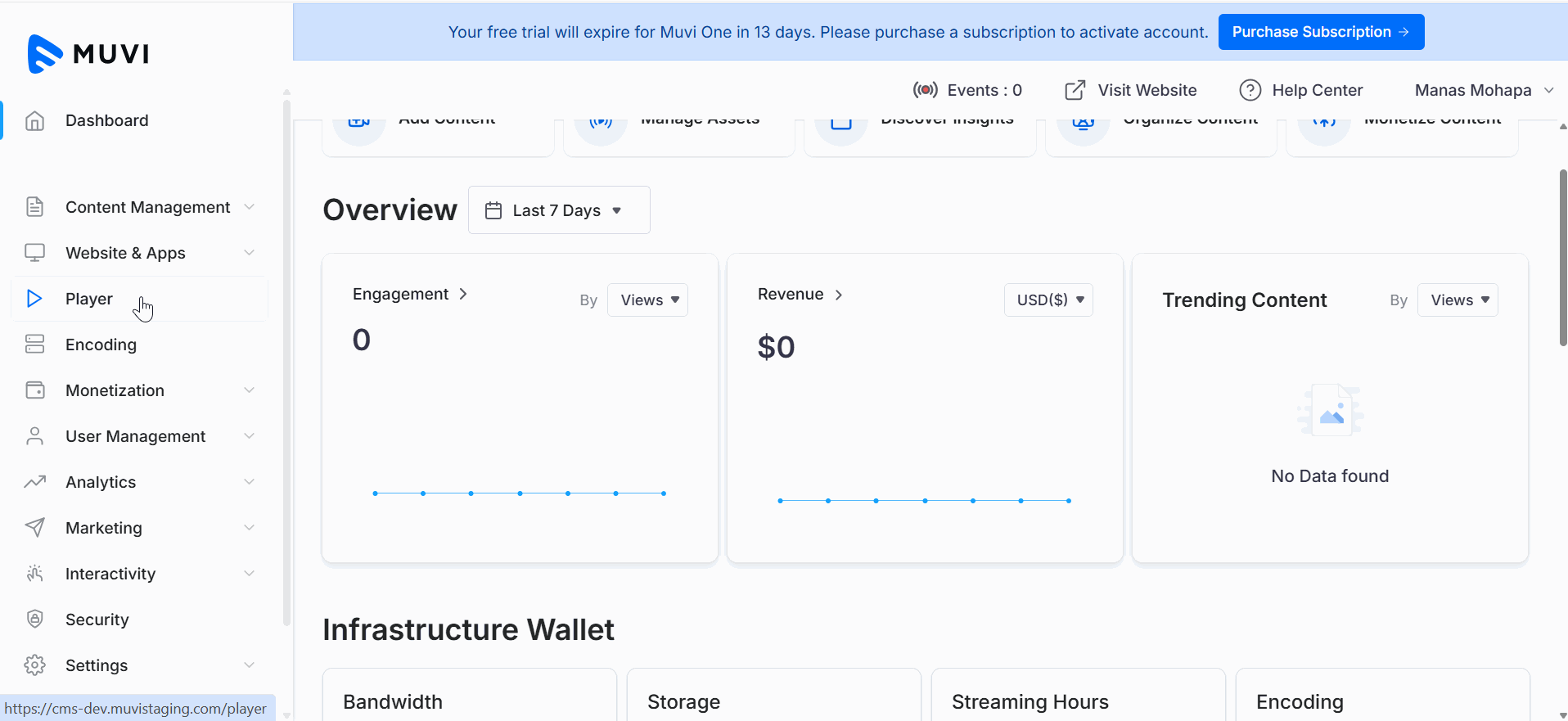Open the Analytics sidebar menu
Screen dimensions: 1568x721
coord(101,482)
